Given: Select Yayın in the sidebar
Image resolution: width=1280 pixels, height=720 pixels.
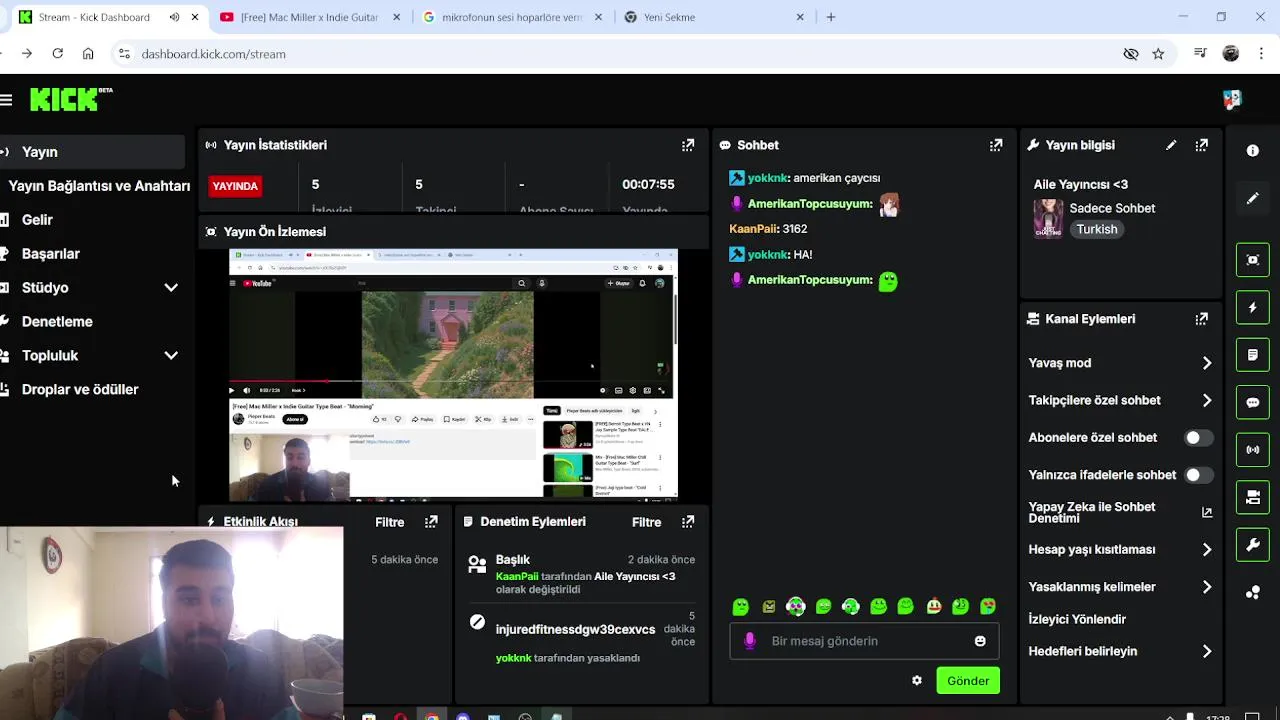Looking at the screenshot, I should click(92, 152).
